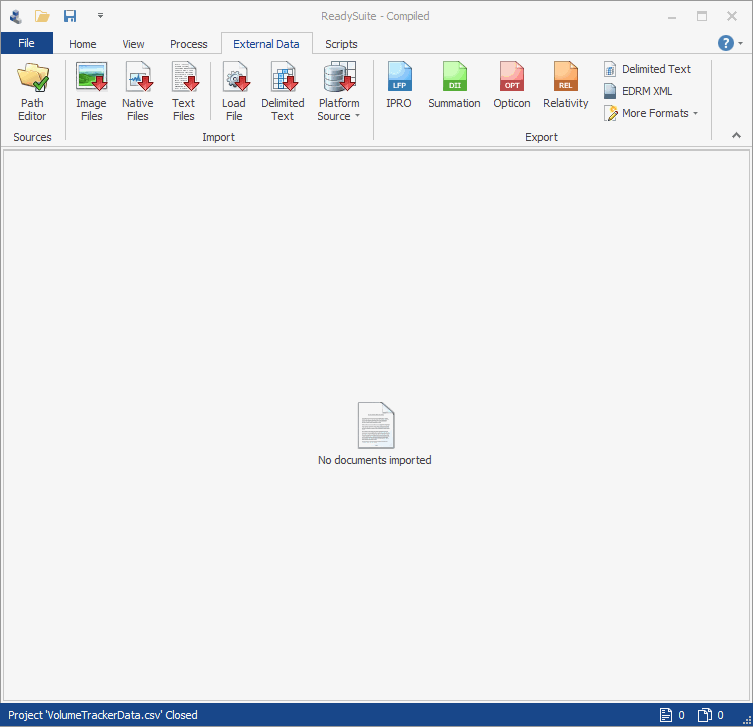Click the Load File import button
This screenshot has height=727, width=753.
click(234, 91)
